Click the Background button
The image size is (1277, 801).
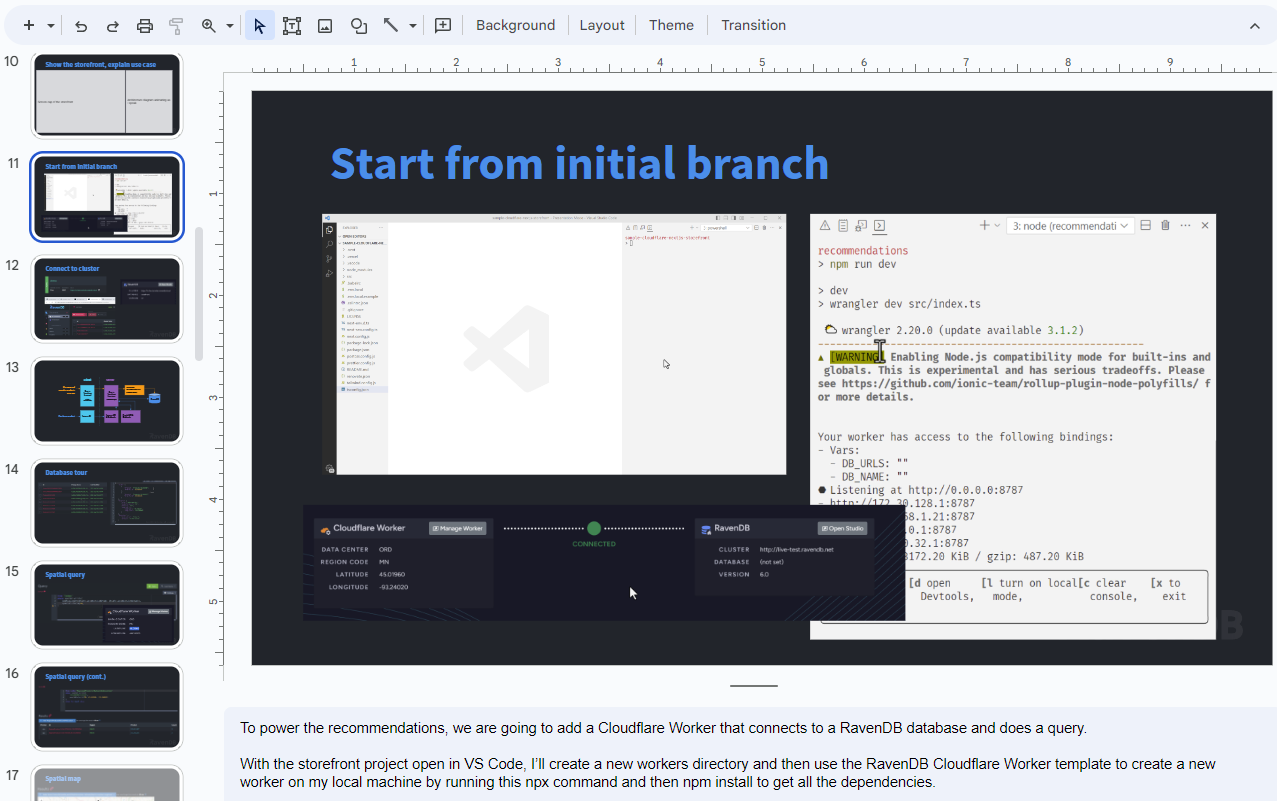pos(515,25)
